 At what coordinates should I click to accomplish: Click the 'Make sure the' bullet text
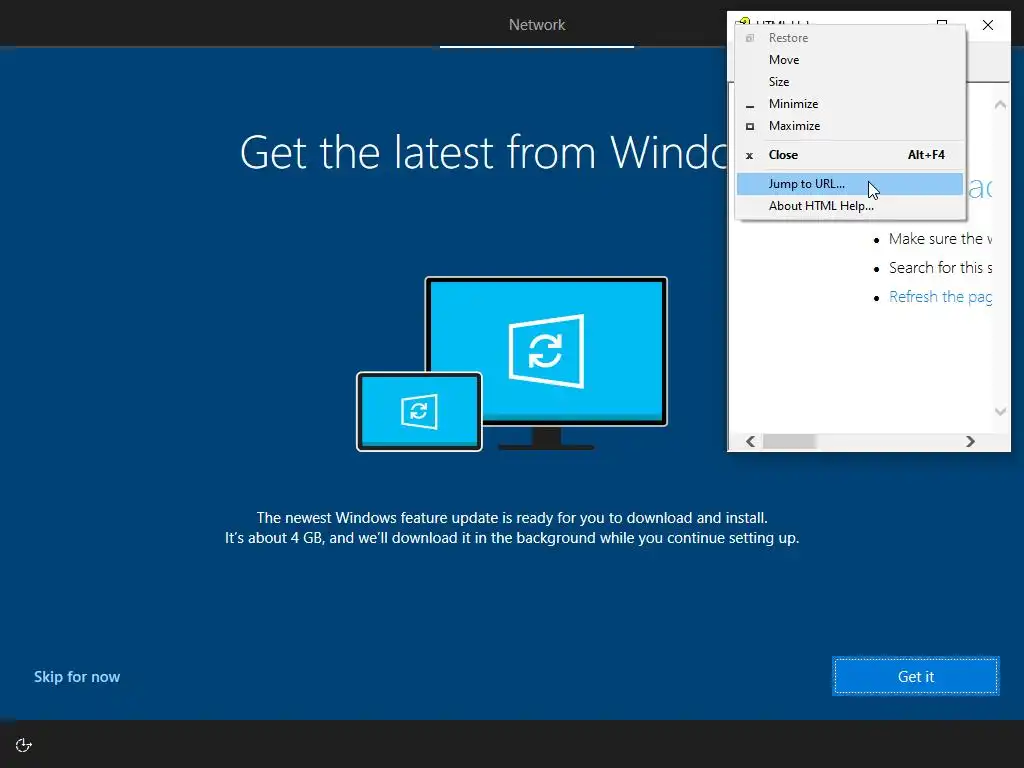click(940, 239)
